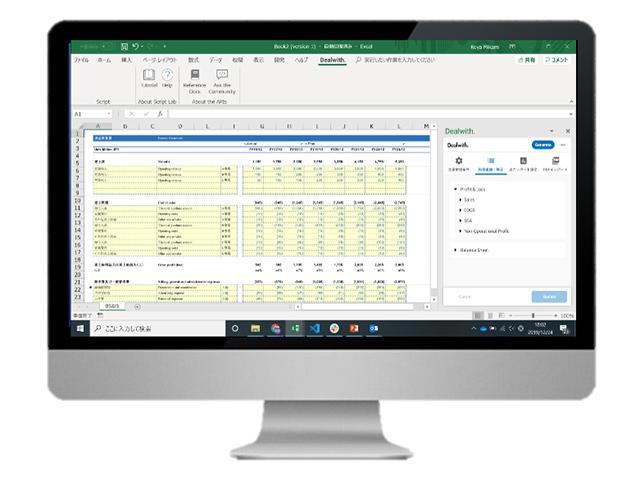This screenshot has width=640, height=480.
Task: Launch Visual Studio Code from the taskbar
Action: tap(313, 328)
